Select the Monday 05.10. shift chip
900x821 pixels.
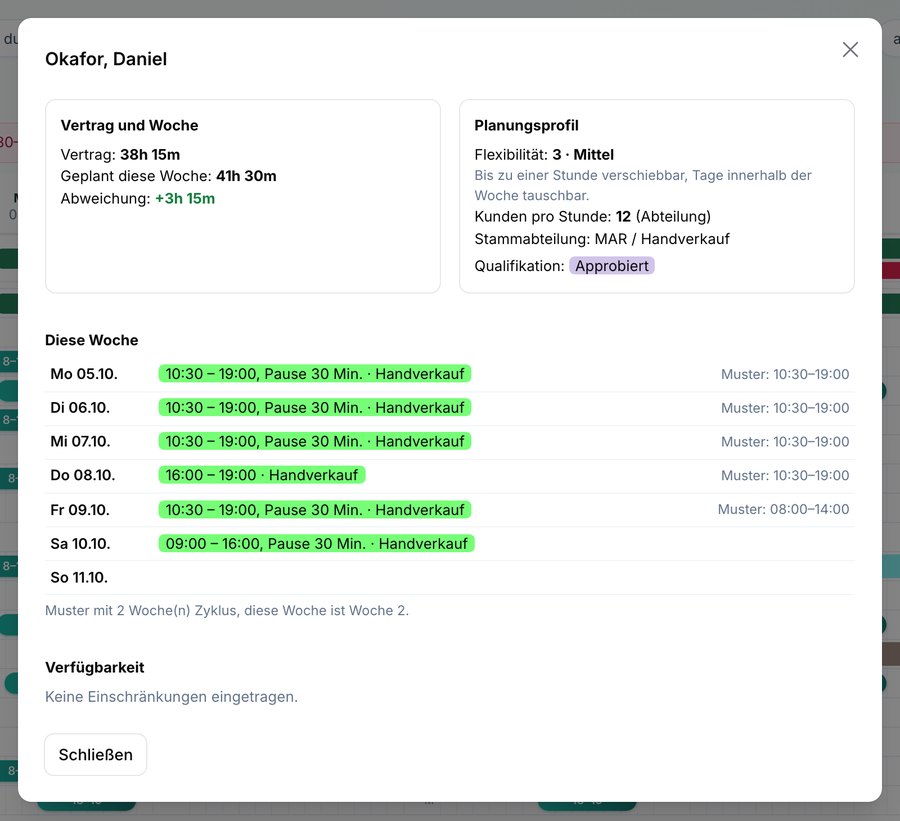pyautogui.click(x=315, y=374)
